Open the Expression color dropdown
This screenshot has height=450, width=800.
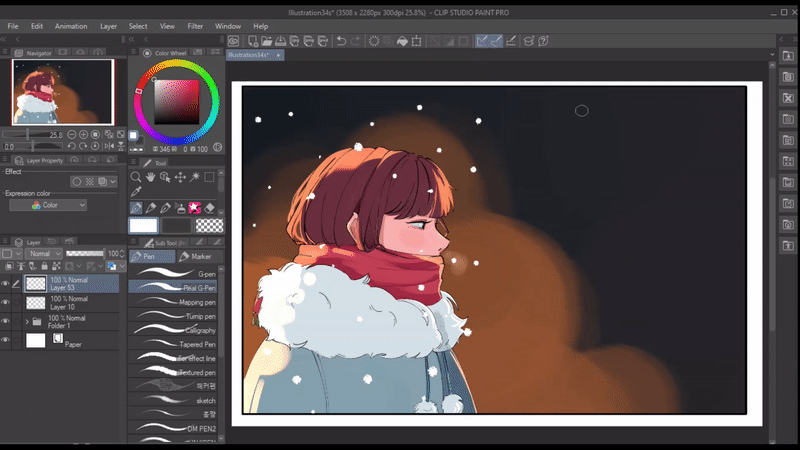[x=48, y=205]
